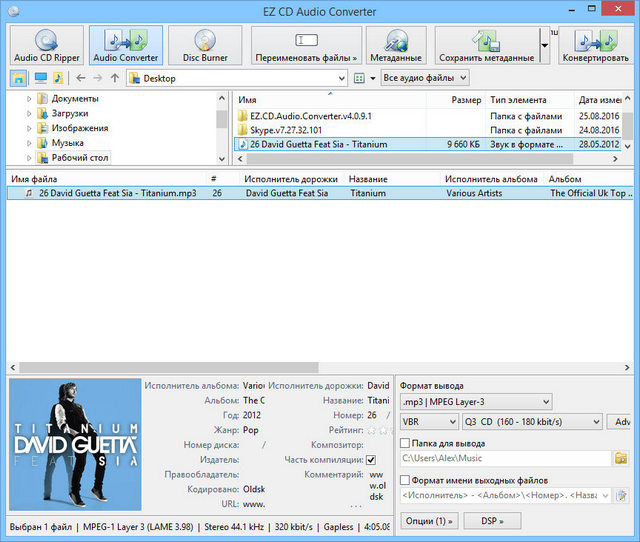The image size is (640, 542).
Task: Switch to the Audio Converter tab
Action: [125, 45]
